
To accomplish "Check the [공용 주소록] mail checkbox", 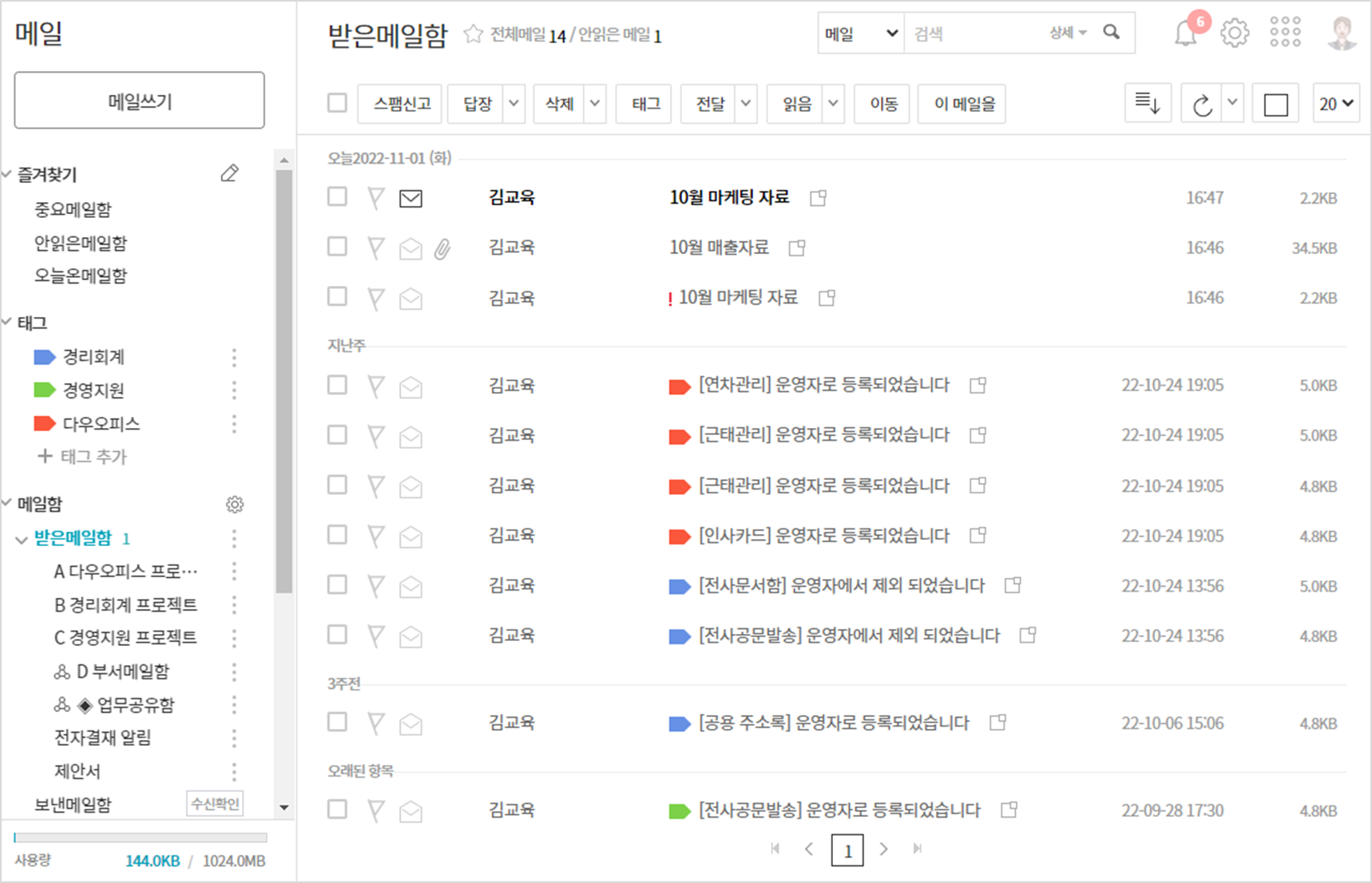I will (337, 722).
